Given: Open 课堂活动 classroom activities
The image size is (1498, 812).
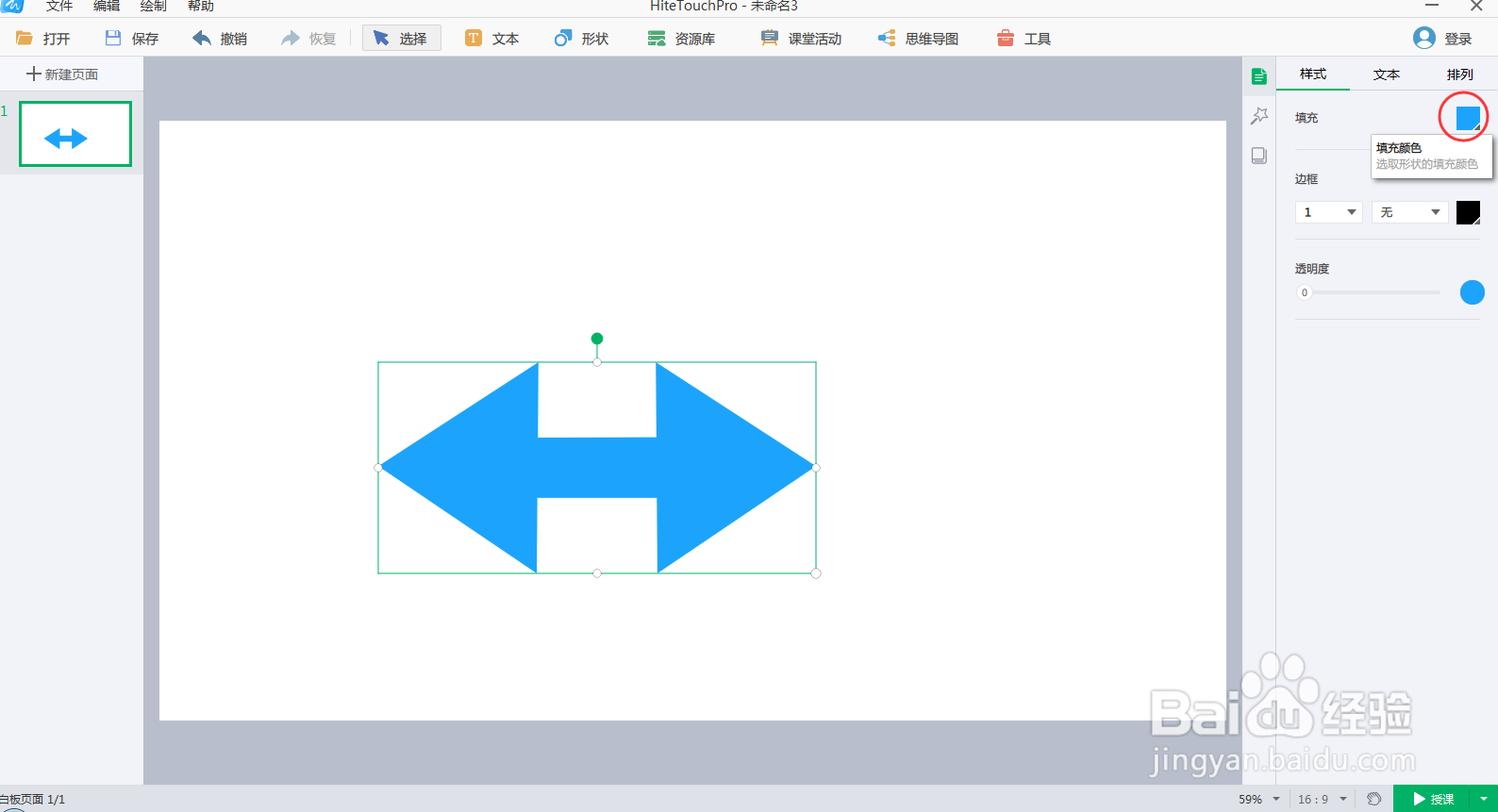Looking at the screenshot, I should click(x=801, y=38).
